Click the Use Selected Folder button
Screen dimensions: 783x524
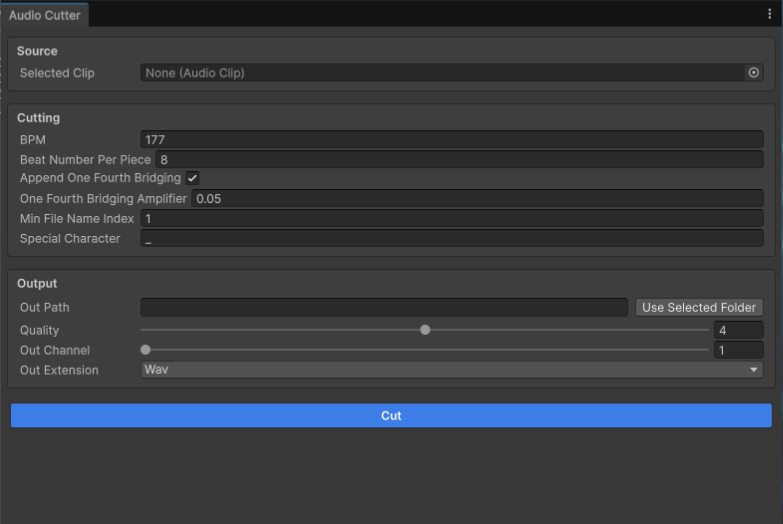(699, 308)
